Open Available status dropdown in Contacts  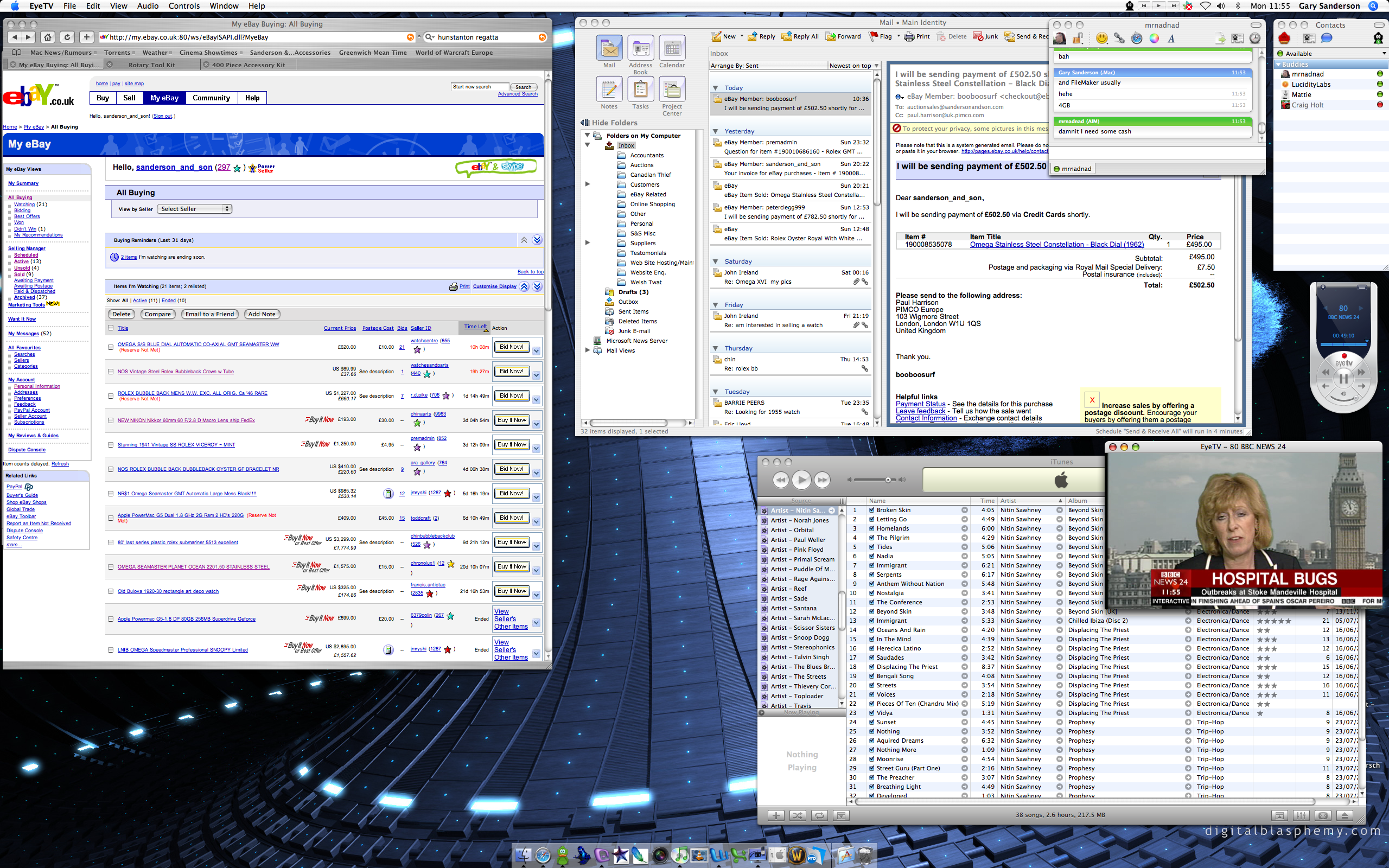coord(1330,53)
